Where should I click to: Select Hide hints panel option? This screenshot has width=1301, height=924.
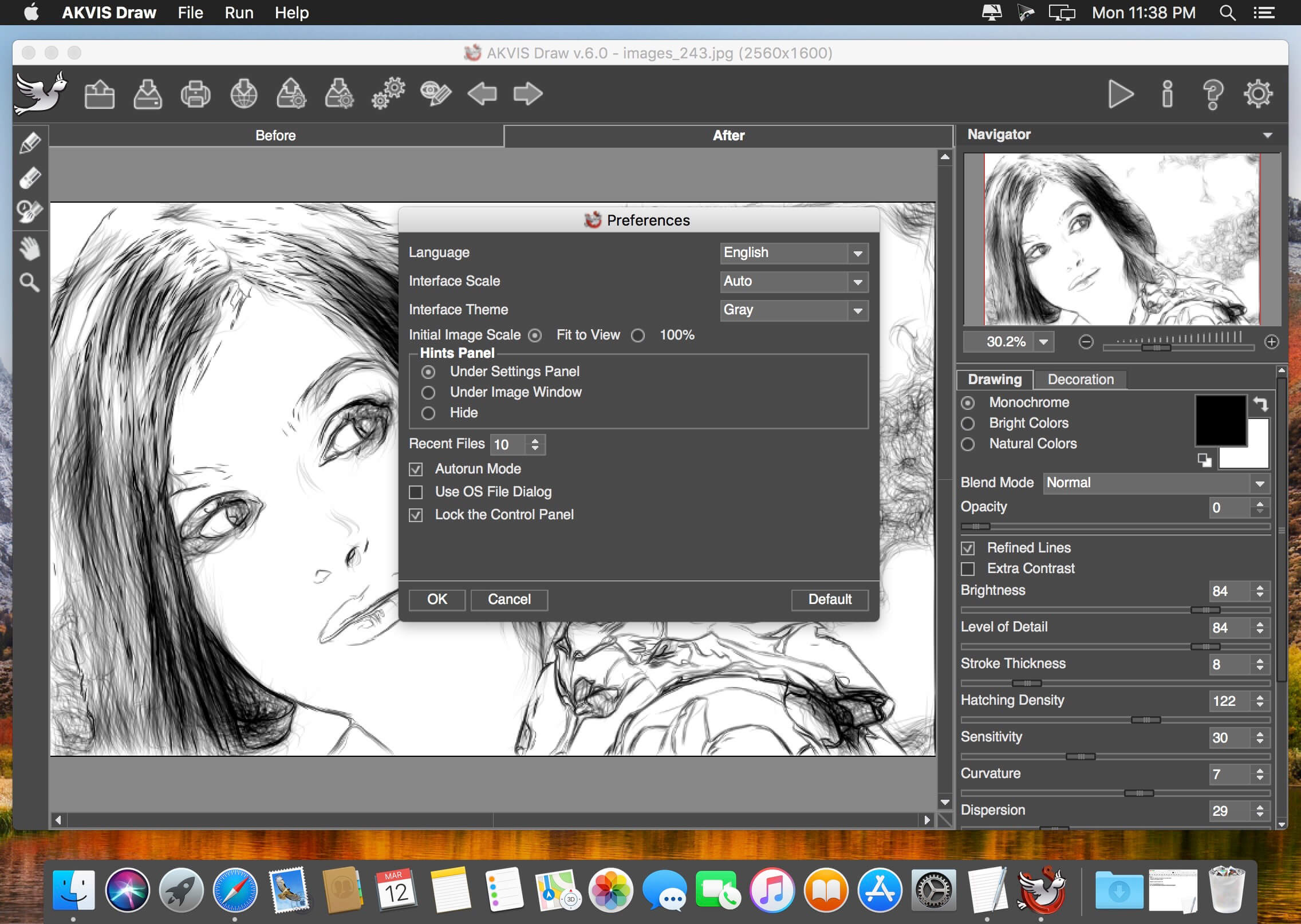pyautogui.click(x=428, y=413)
